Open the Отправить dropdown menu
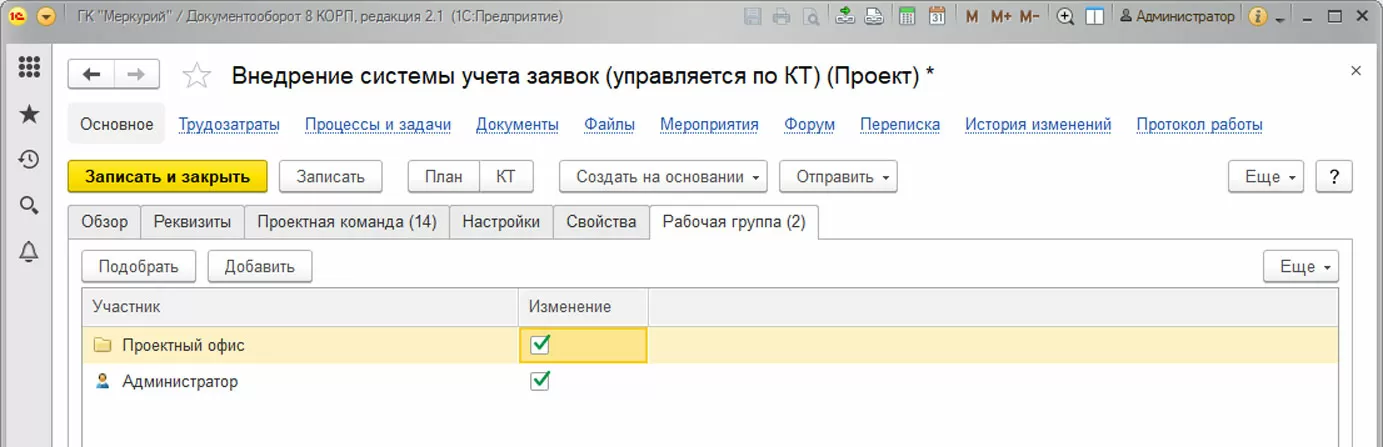The width and height of the screenshot is (1383, 447). coord(837,177)
